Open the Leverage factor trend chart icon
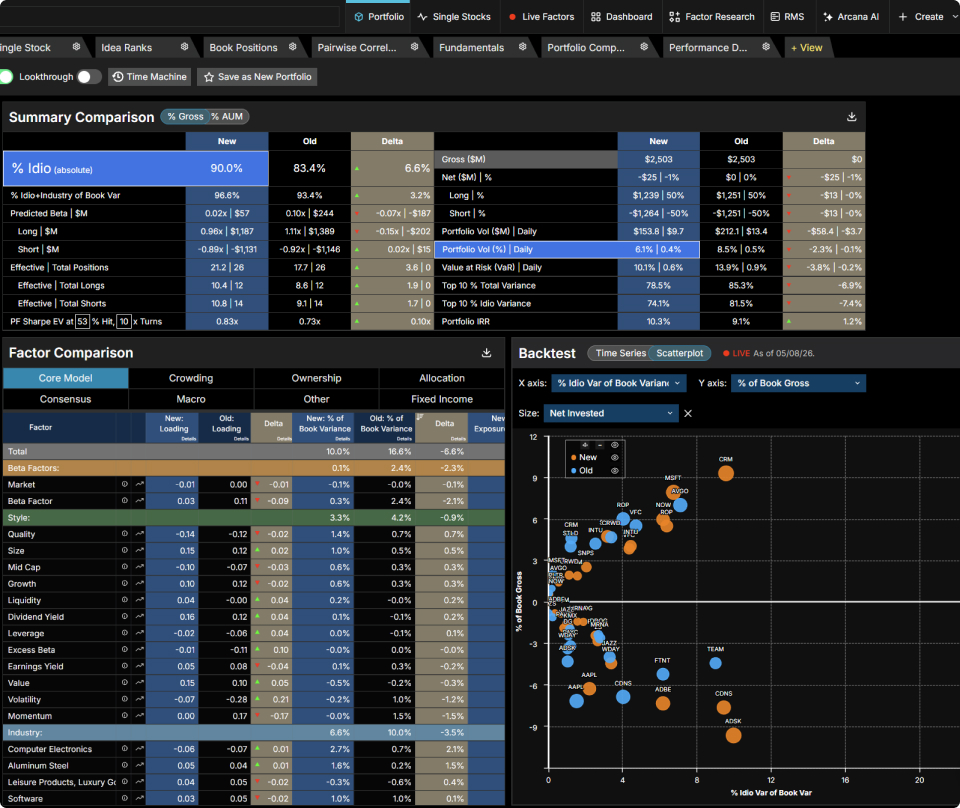 [140, 633]
